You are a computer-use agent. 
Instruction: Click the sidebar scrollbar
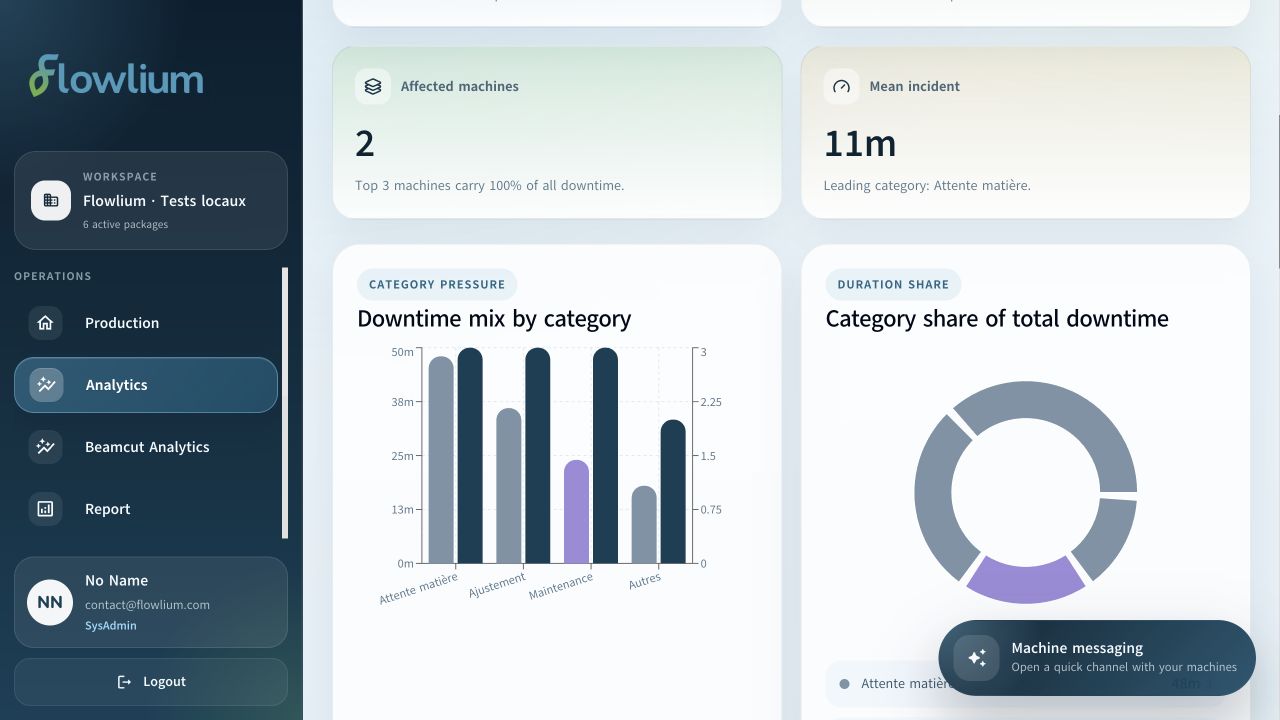pos(285,403)
